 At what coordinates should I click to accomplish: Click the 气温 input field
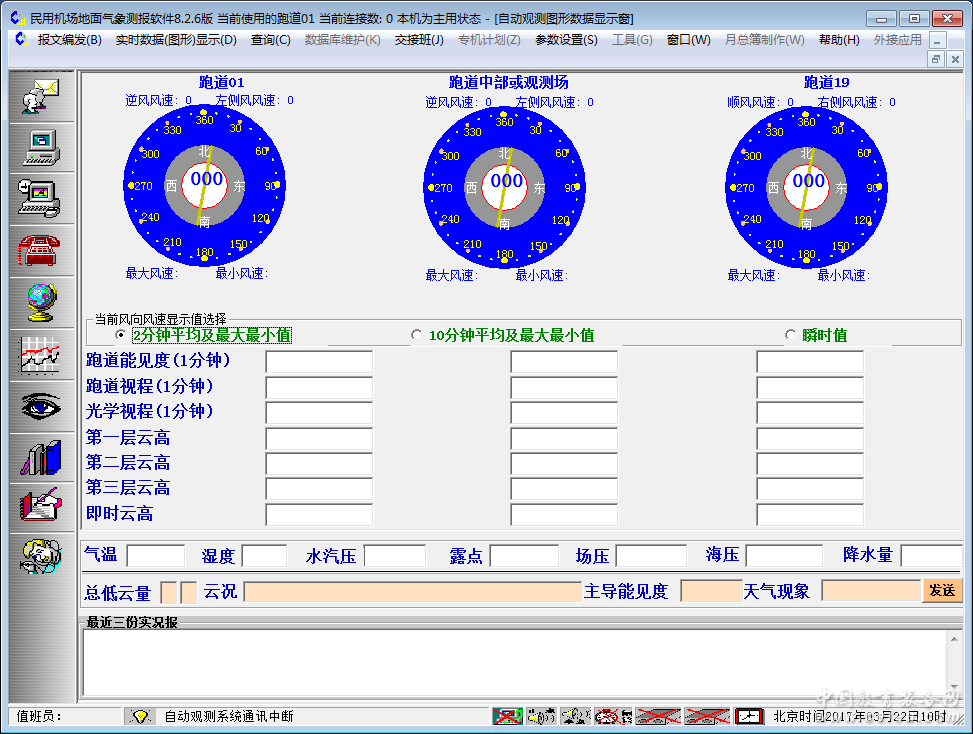pyautogui.click(x=155, y=556)
